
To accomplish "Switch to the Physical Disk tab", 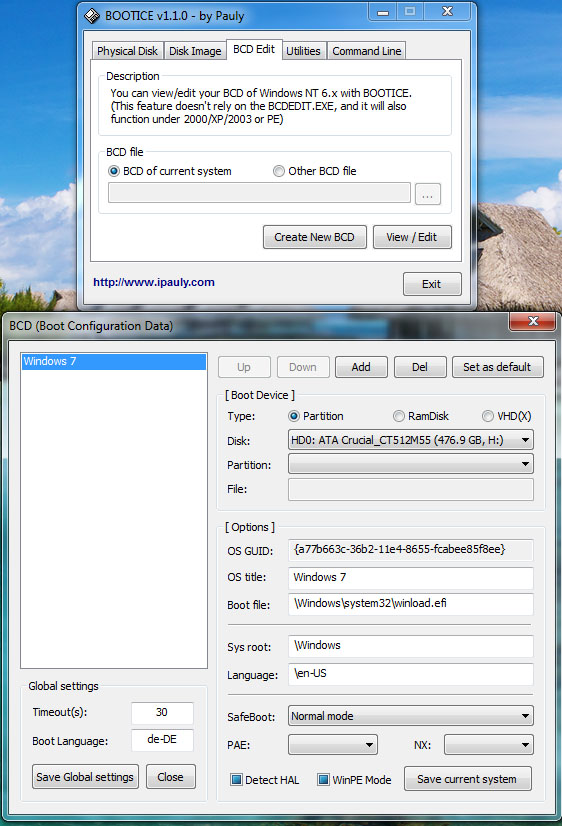I will pos(127,51).
